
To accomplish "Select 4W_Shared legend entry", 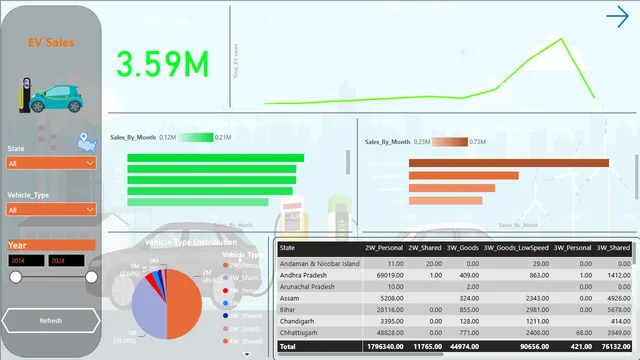I will click(242, 341).
